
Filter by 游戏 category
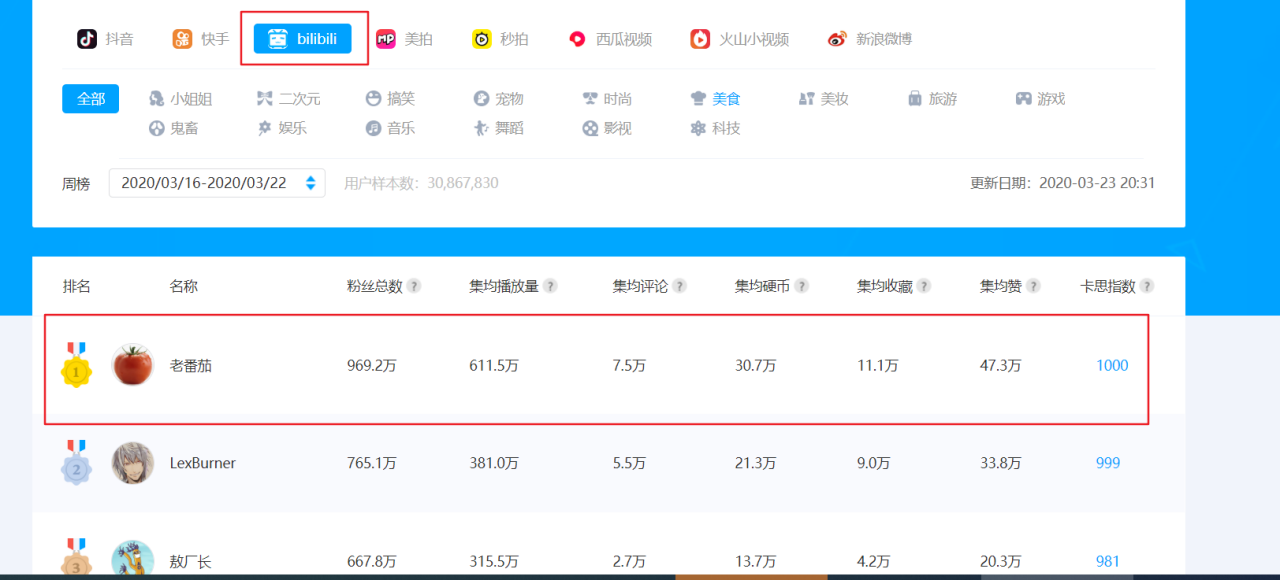1040,99
